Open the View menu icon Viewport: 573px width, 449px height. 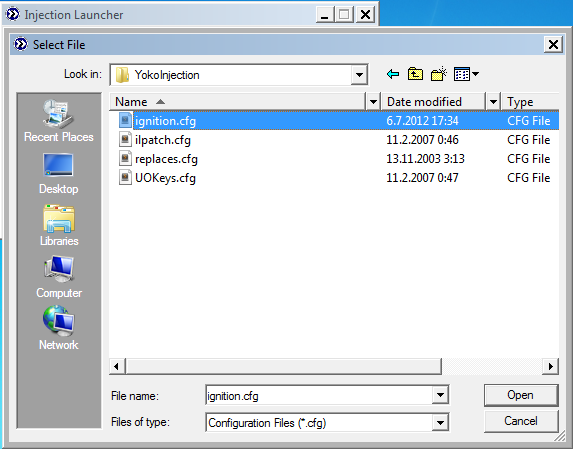click(466, 74)
